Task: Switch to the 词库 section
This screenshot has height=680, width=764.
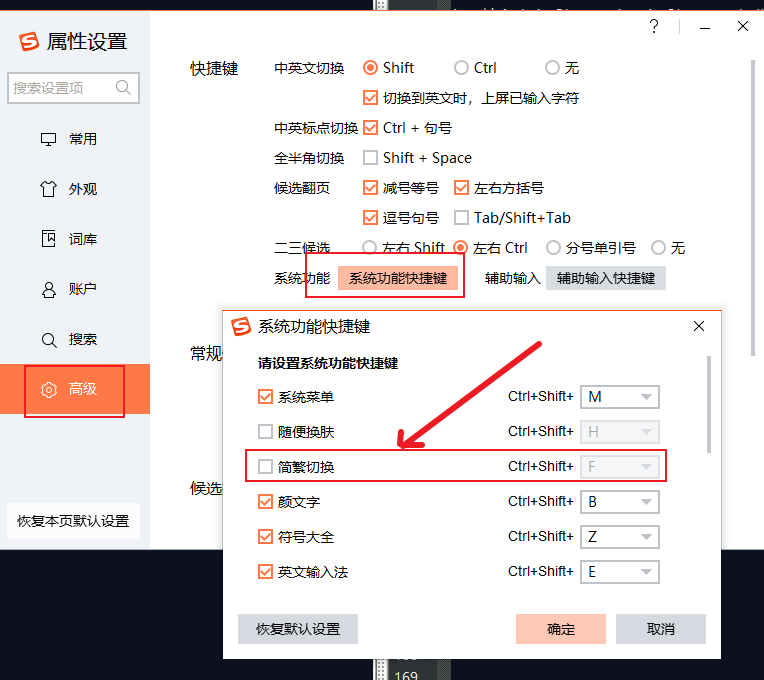Action: point(75,239)
